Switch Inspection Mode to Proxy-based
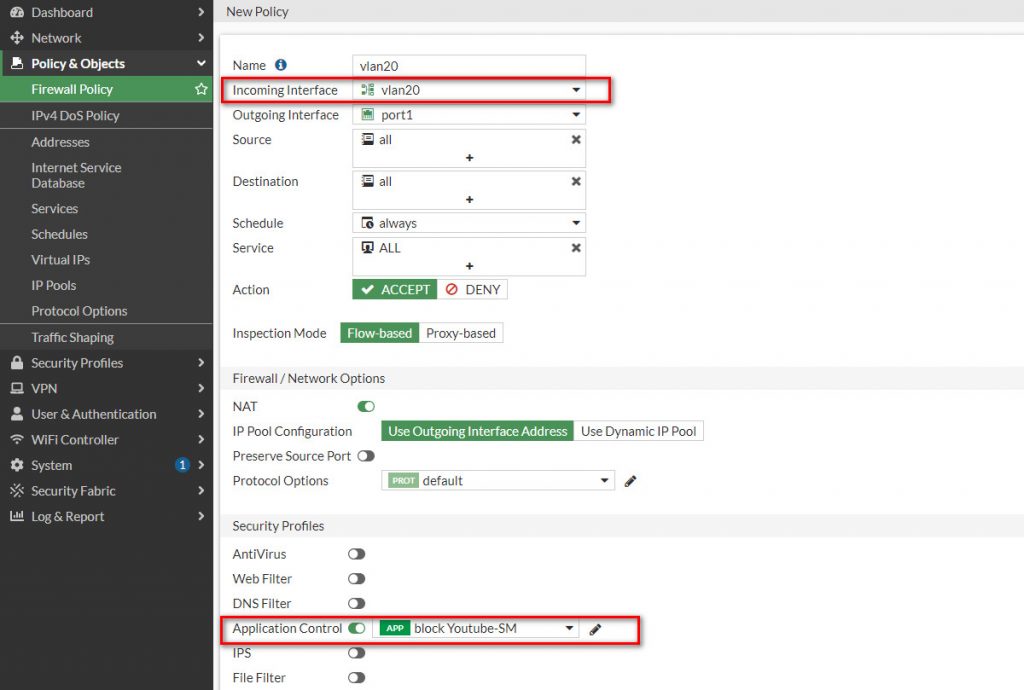 coord(461,333)
